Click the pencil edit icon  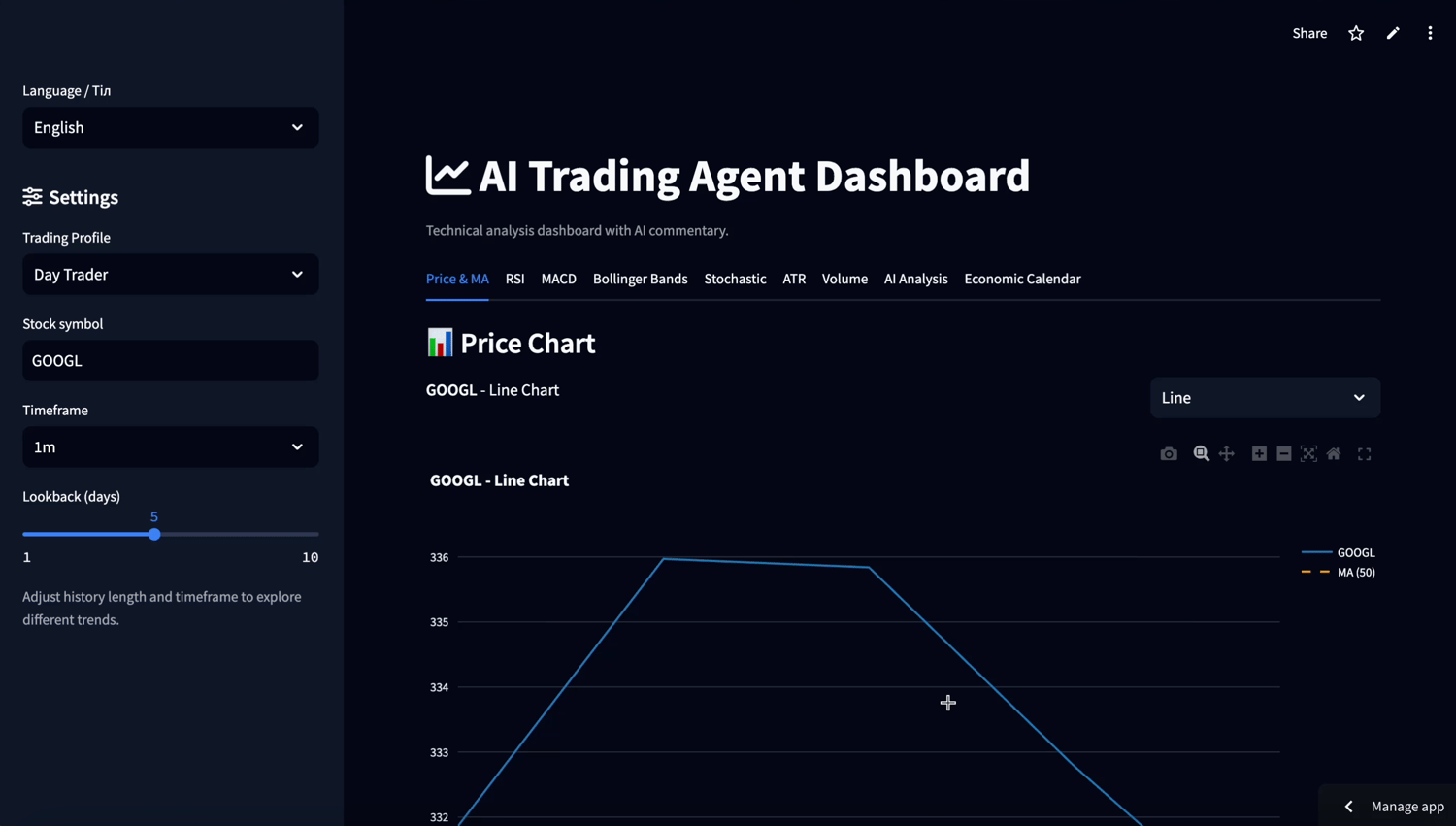pos(1393,33)
